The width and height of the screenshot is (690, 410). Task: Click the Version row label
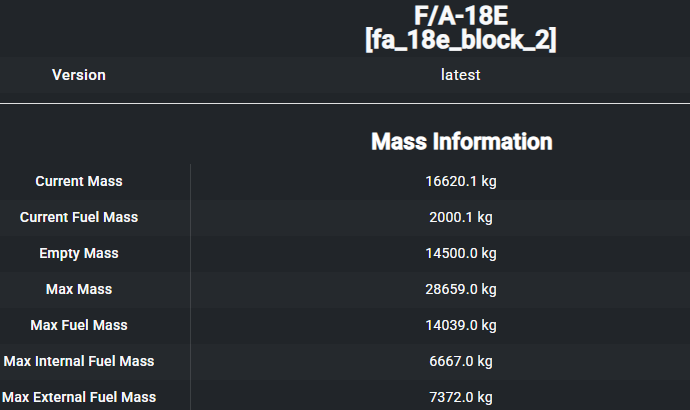click(x=79, y=75)
